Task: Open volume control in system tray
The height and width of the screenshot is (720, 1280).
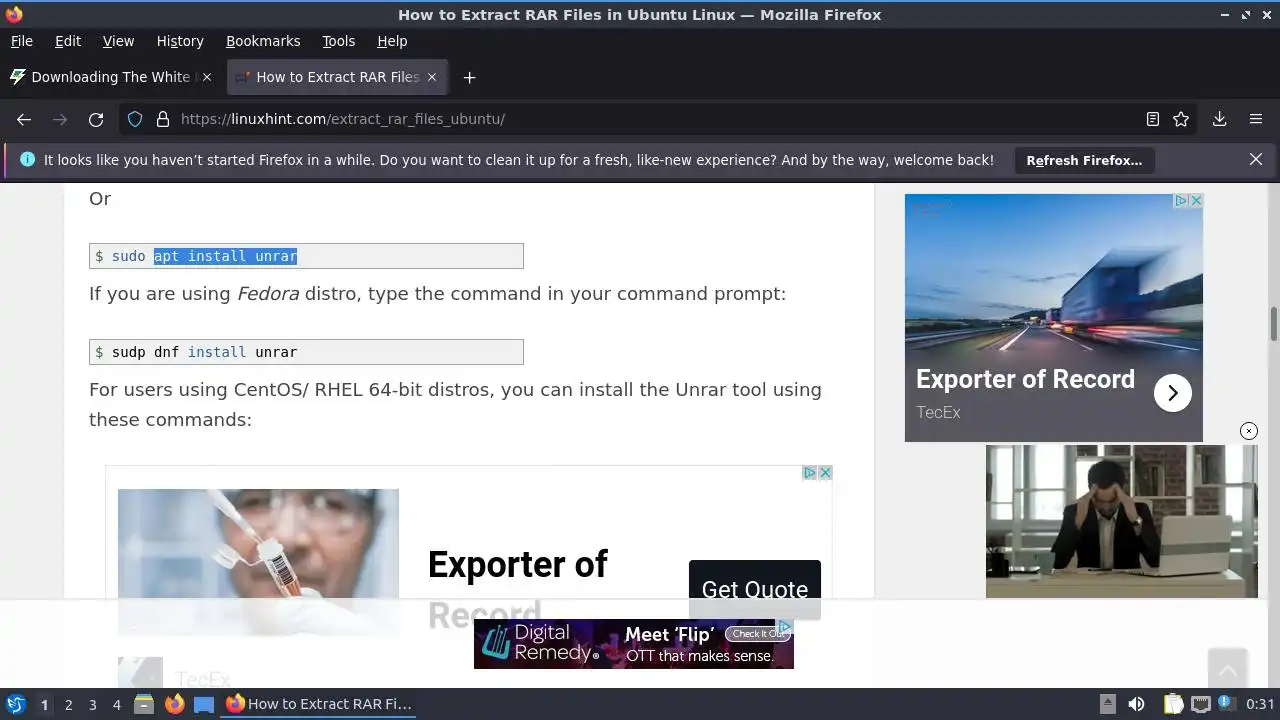Action: point(1136,704)
